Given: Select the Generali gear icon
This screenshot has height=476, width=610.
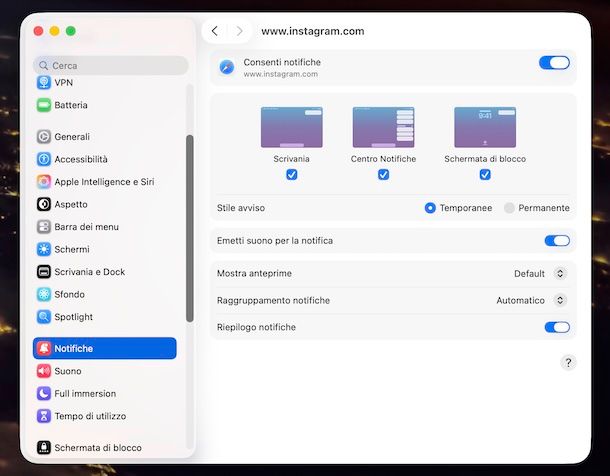Looking at the screenshot, I should pos(44,136).
